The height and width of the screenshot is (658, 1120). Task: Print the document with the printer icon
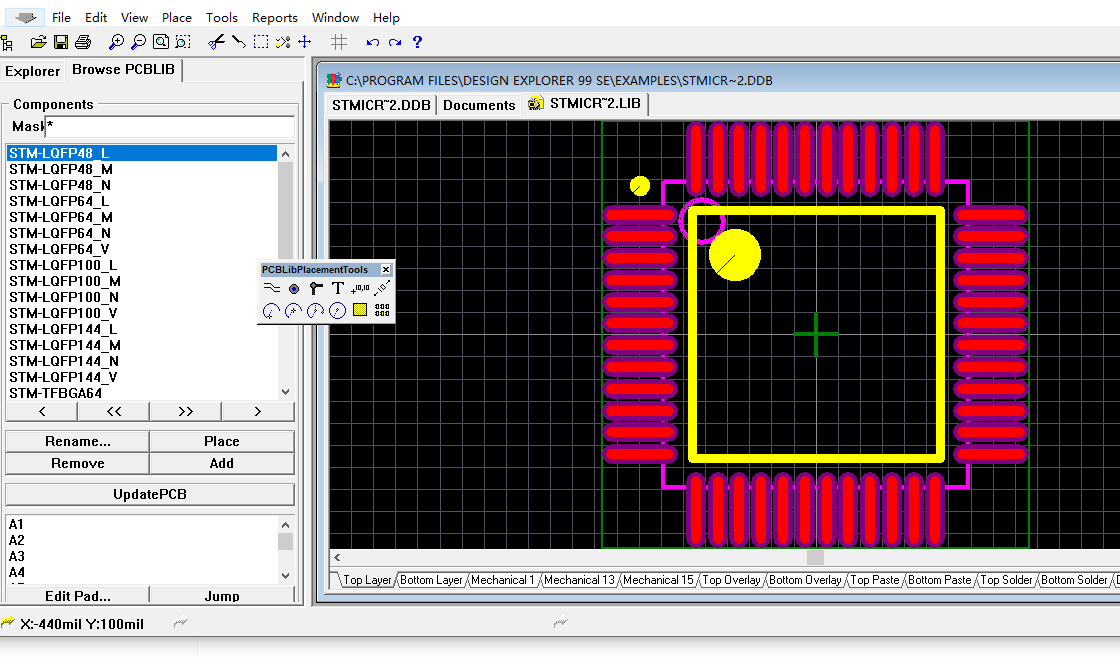click(x=83, y=42)
